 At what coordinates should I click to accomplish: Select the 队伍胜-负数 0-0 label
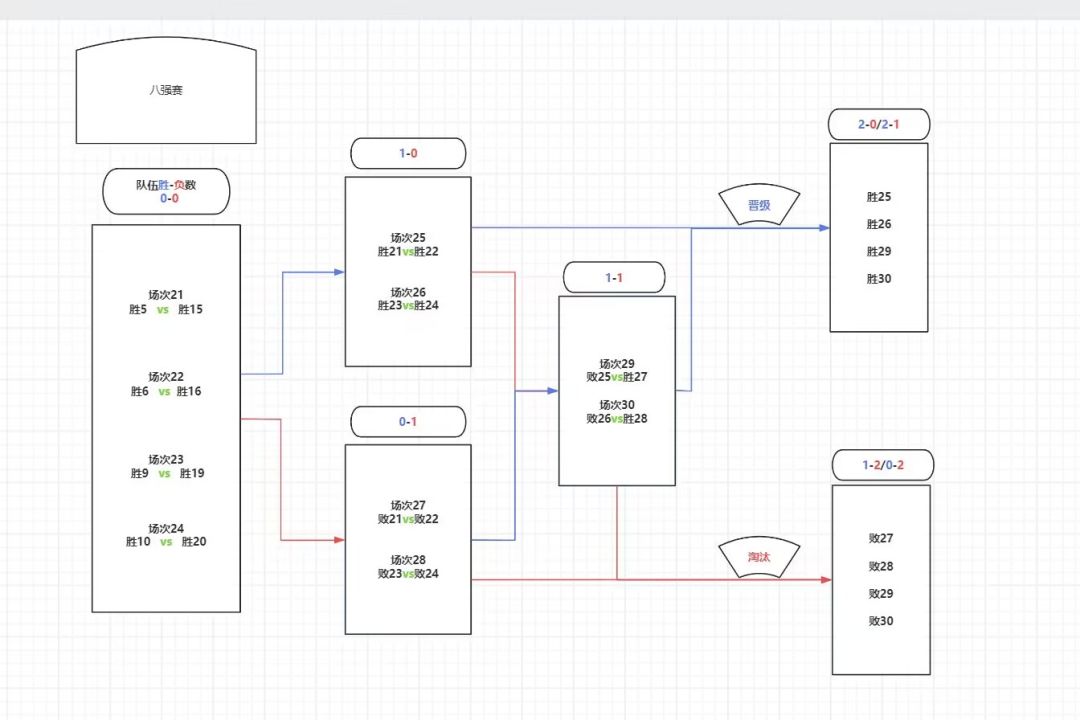(166, 191)
